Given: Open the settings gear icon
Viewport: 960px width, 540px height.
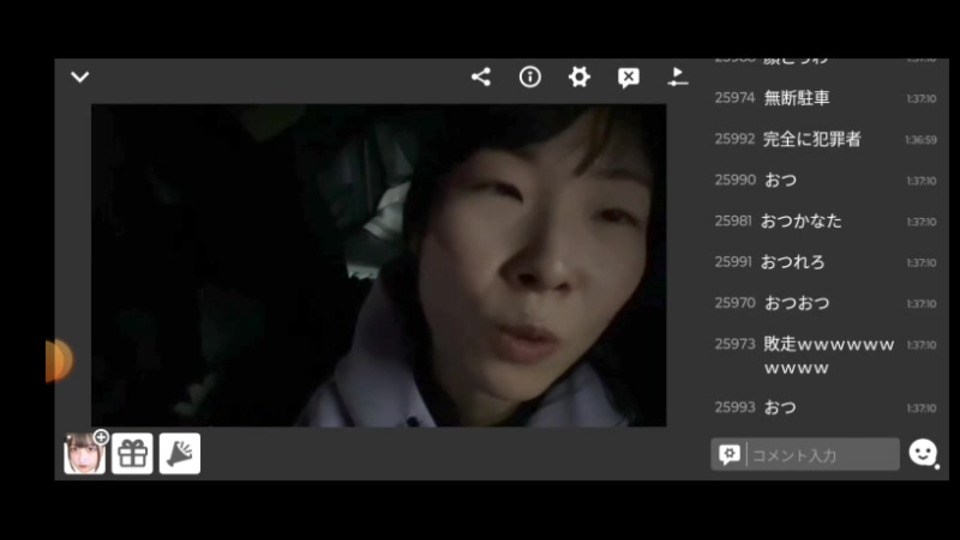Looking at the screenshot, I should pyautogui.click(x=579, y=77).
